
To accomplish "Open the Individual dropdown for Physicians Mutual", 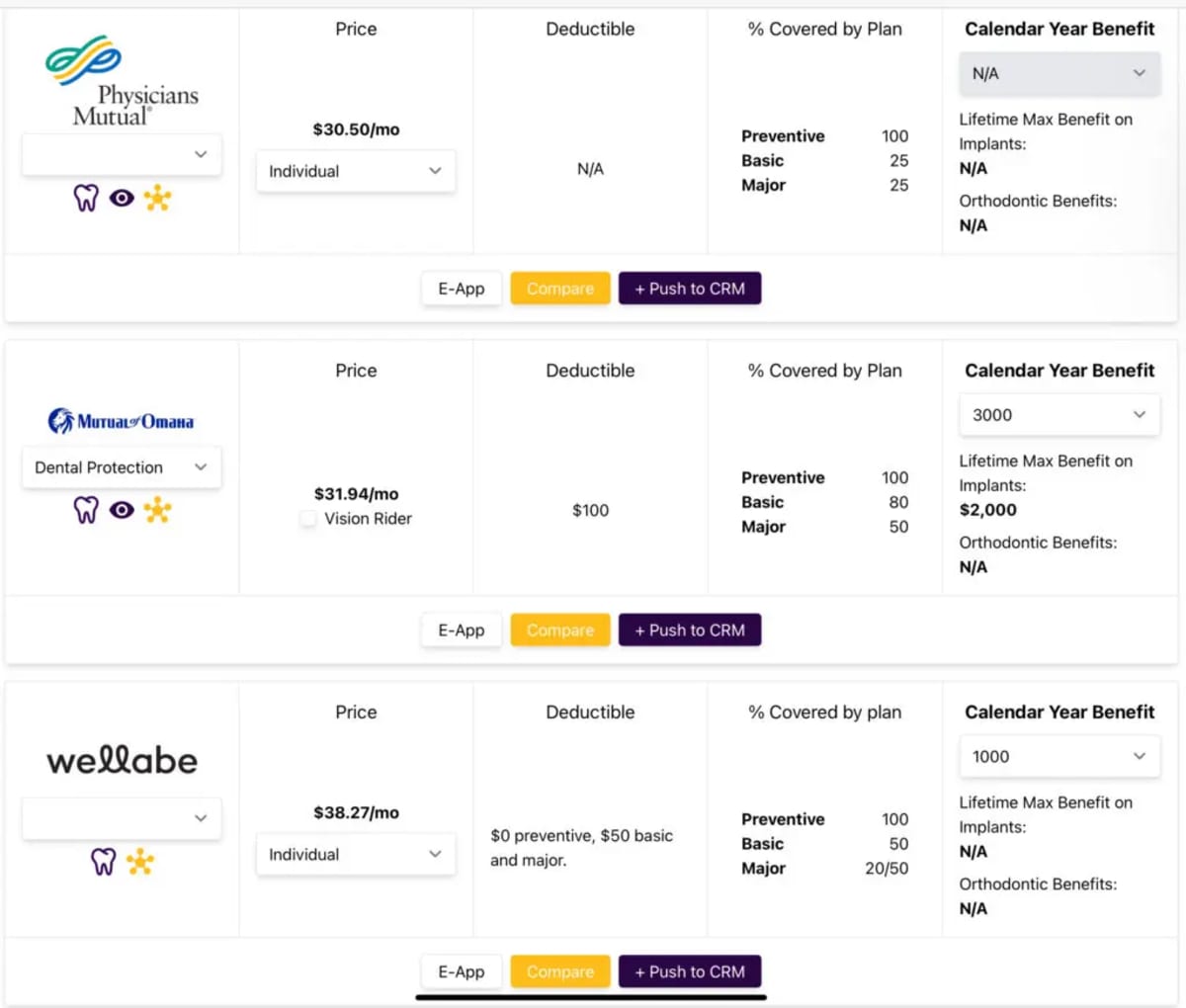I will [356, 171].
